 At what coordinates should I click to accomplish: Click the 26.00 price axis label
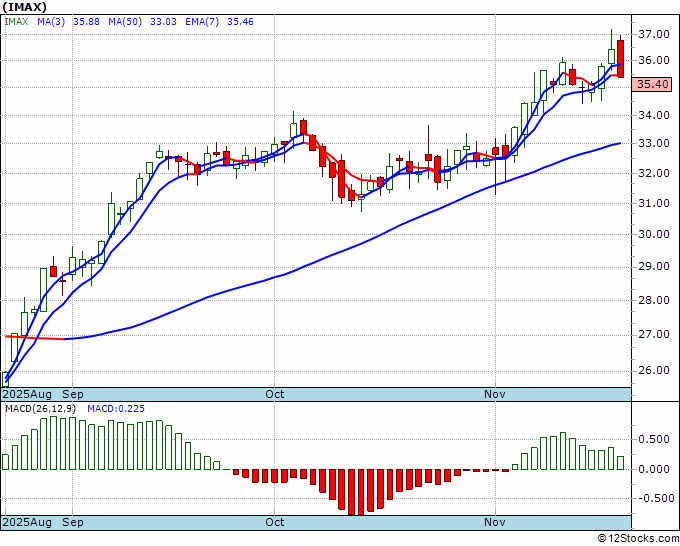pos(654,370)
